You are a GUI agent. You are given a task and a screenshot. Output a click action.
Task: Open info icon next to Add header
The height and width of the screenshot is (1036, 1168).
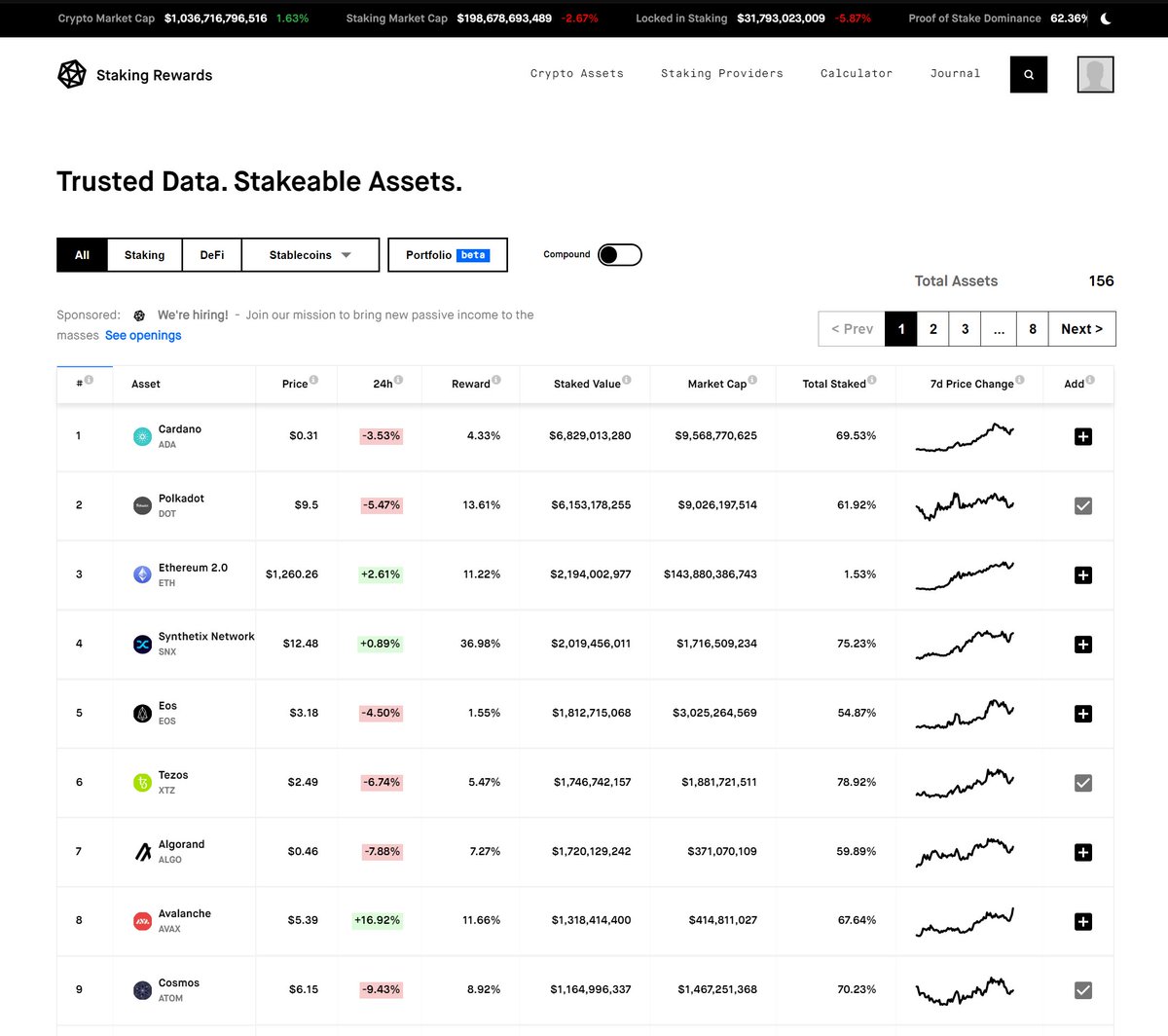coord(1090,380)
